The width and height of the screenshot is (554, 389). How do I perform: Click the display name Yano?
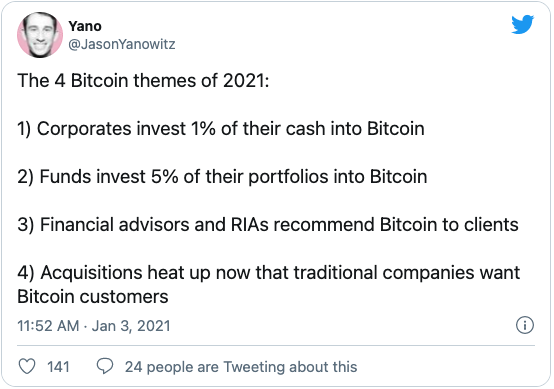pos(85,26)
